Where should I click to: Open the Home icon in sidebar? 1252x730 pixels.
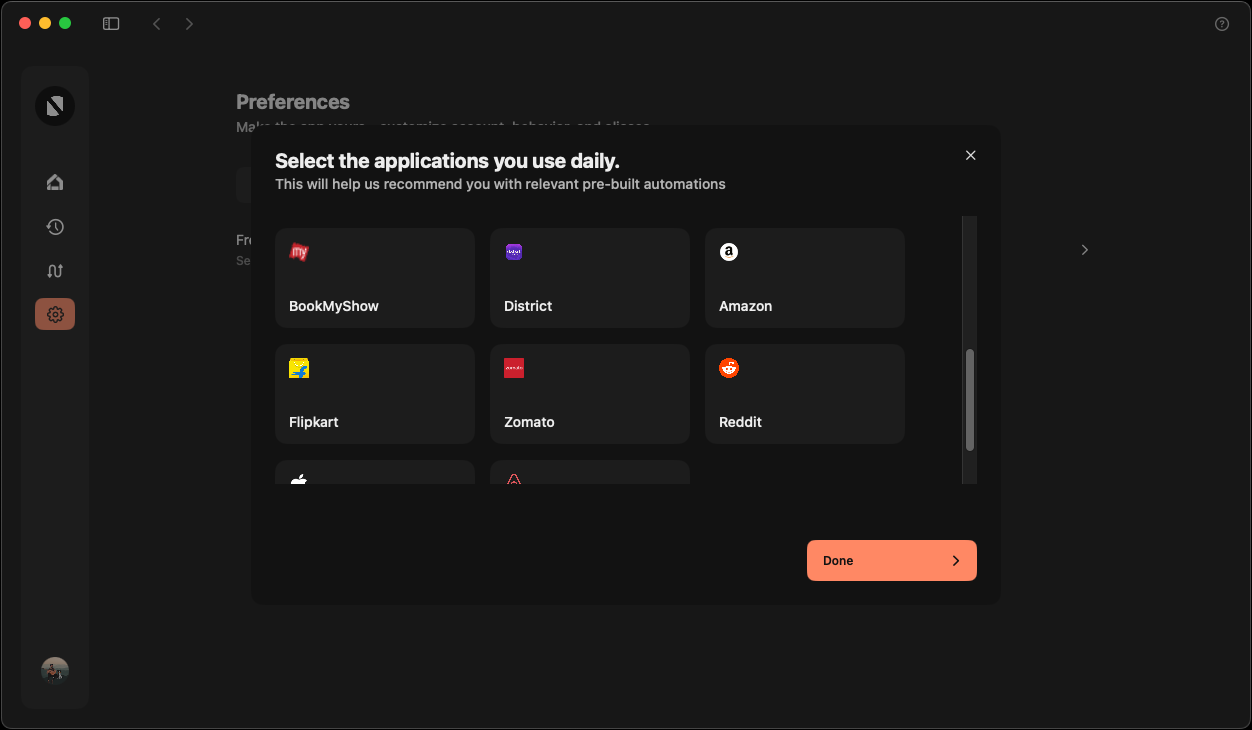pos(55,182)
